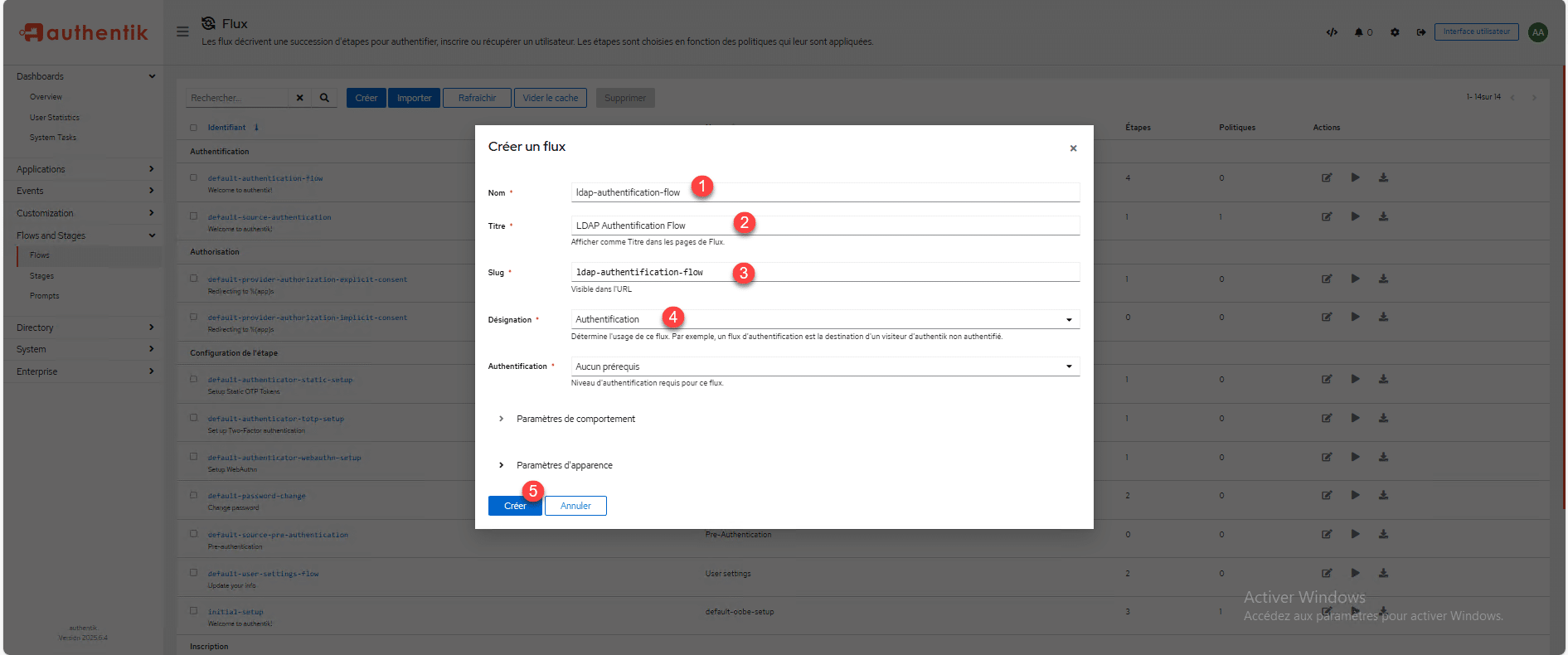Toggle the select-all checkbox in table header
This screenshot has width=1568, height=655.
pyautogui.click(x=193, y=128)
